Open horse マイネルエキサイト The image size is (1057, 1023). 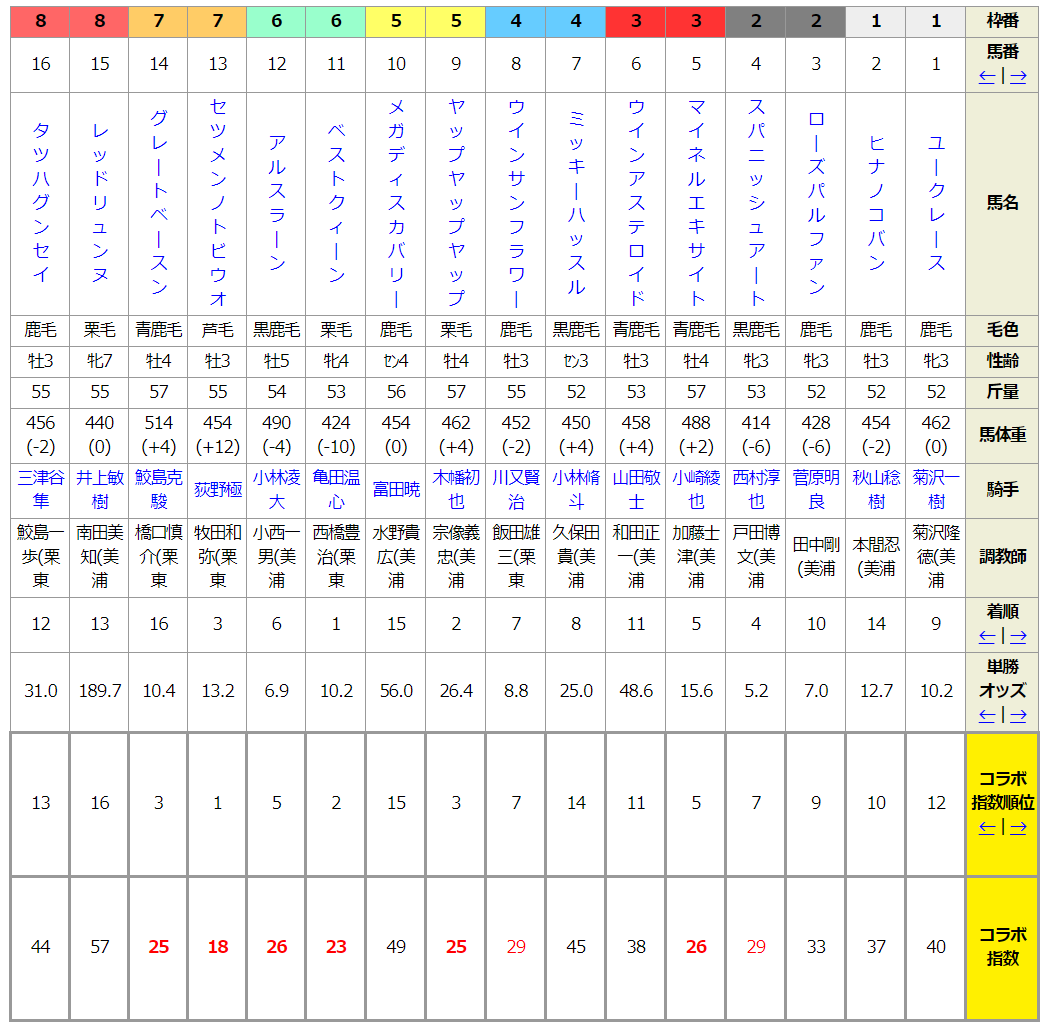pyautogui.click(x=696, y=203)
